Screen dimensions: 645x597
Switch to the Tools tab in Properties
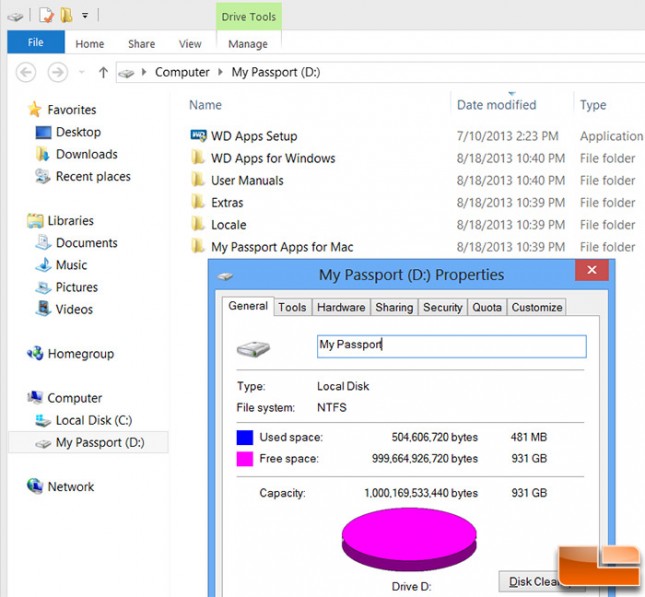pos(292,307)
